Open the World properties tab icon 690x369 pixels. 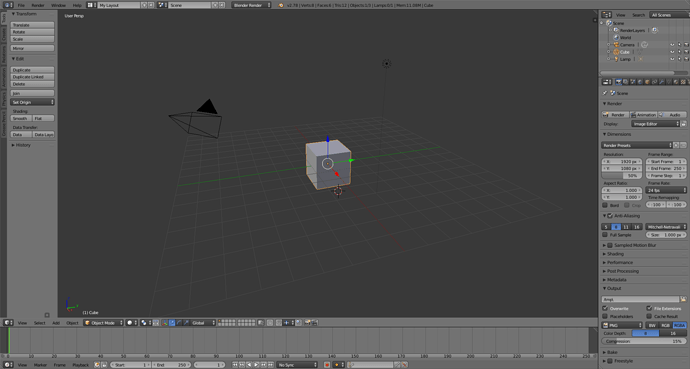[640, 82]
